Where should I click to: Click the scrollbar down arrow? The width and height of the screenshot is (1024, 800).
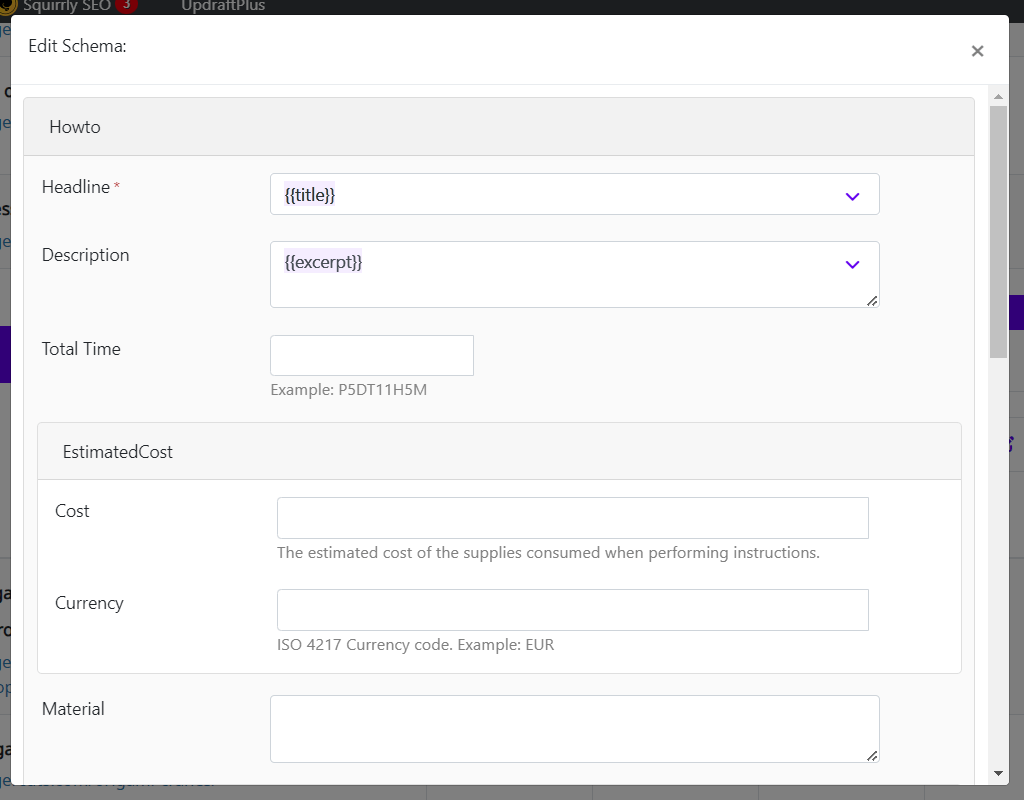pyautogui.click(x=998, y=773)
